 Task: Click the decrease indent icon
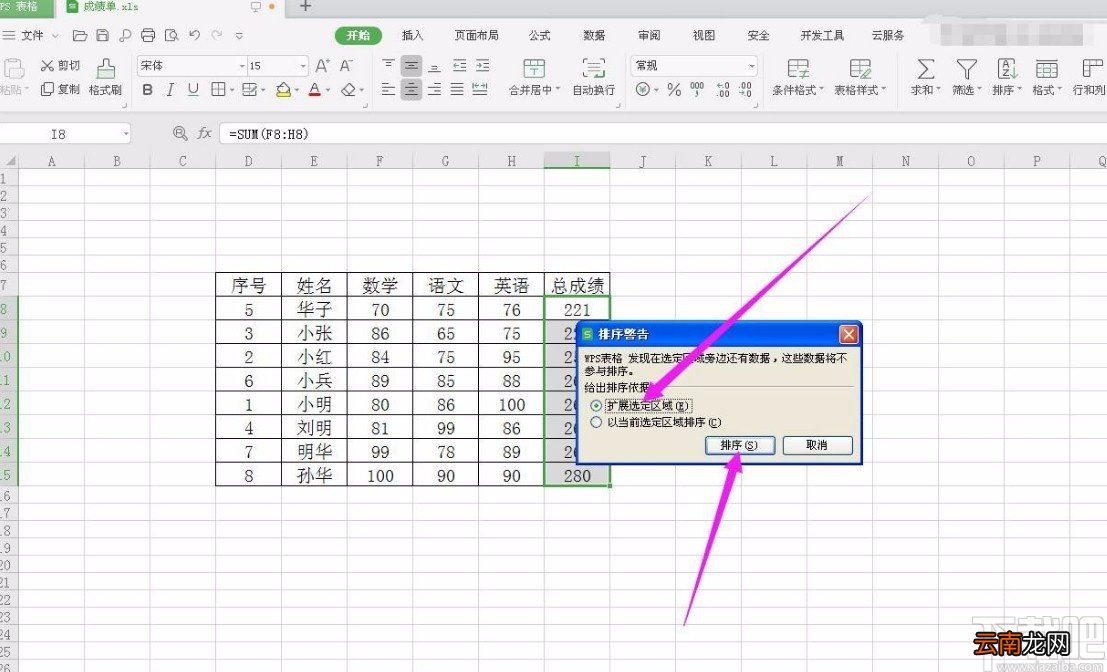[x=460, y=66]
